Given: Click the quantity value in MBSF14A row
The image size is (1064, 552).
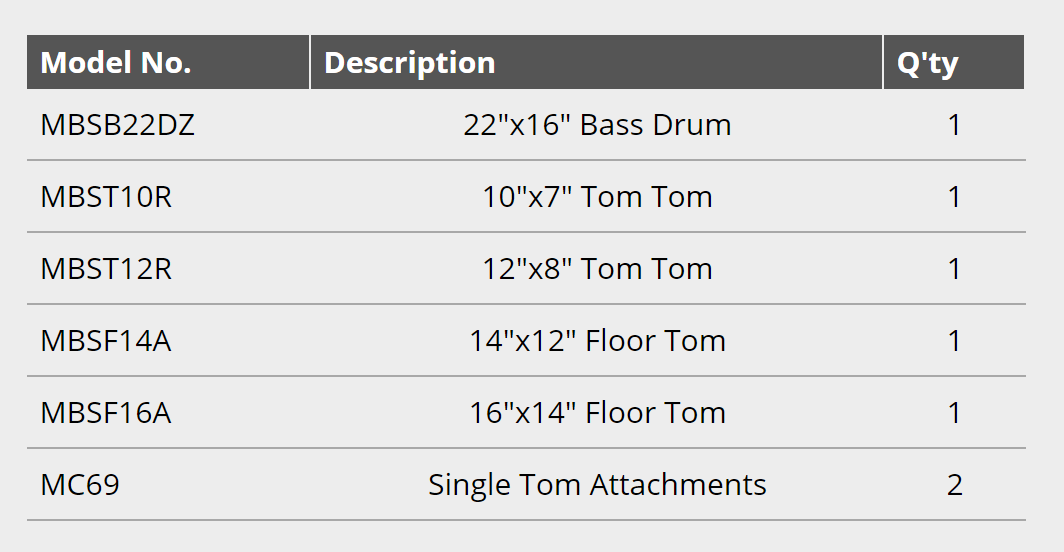Looking at the screenshot, I should (x=954, y=341).
